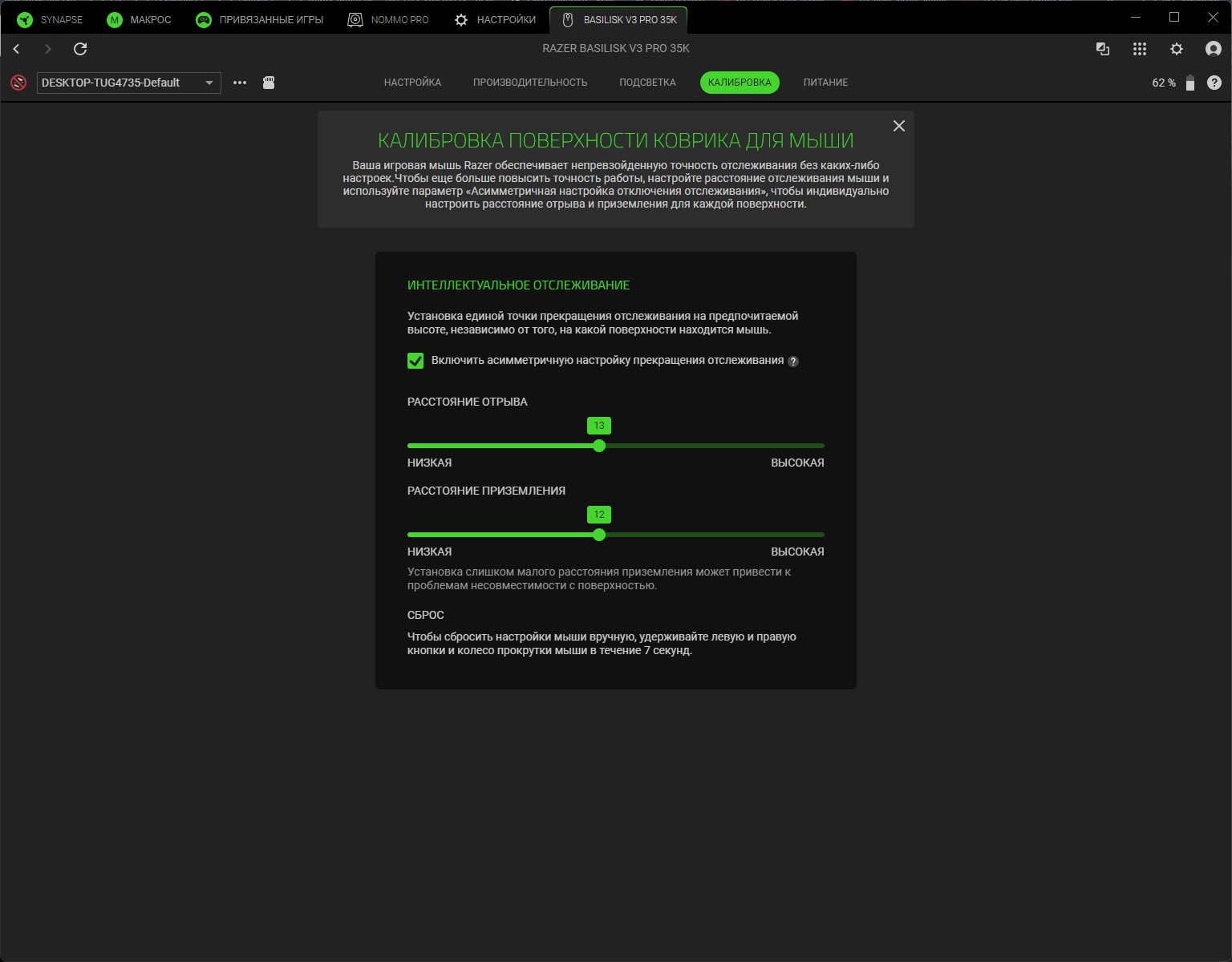Click the overlapping windows icon in header

pyautogui.click(x=1103, y=49)
